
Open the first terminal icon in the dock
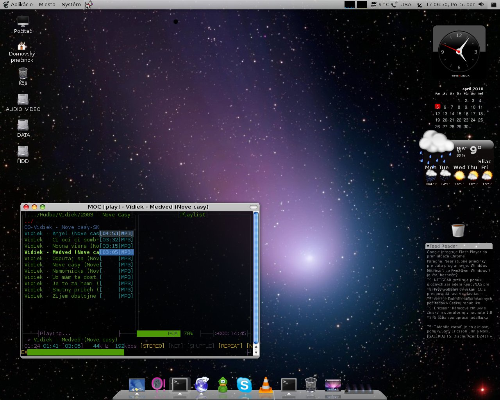[180, 385]
